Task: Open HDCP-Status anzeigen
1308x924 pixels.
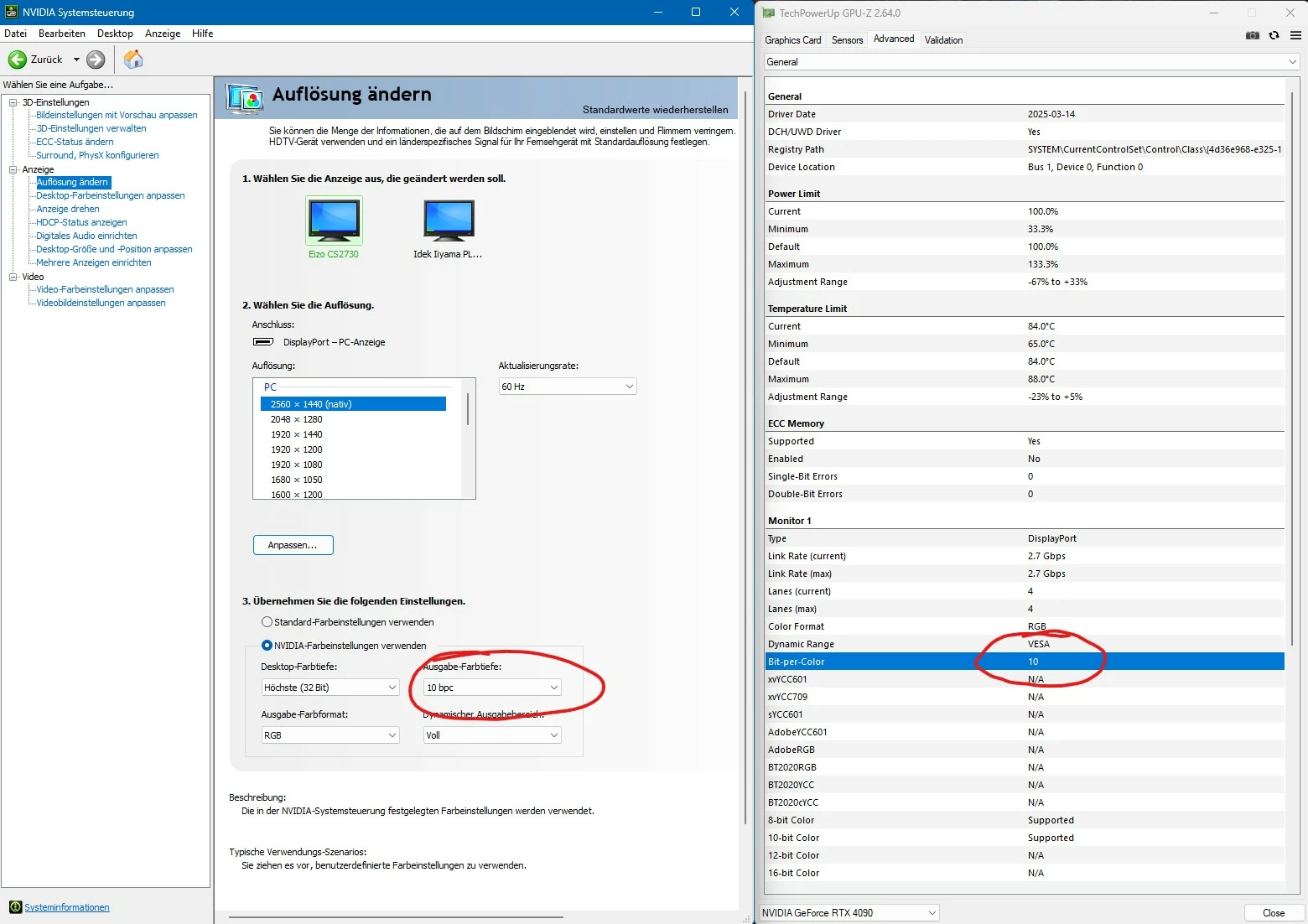Action: pyautogui.click(x=81, y=222)
